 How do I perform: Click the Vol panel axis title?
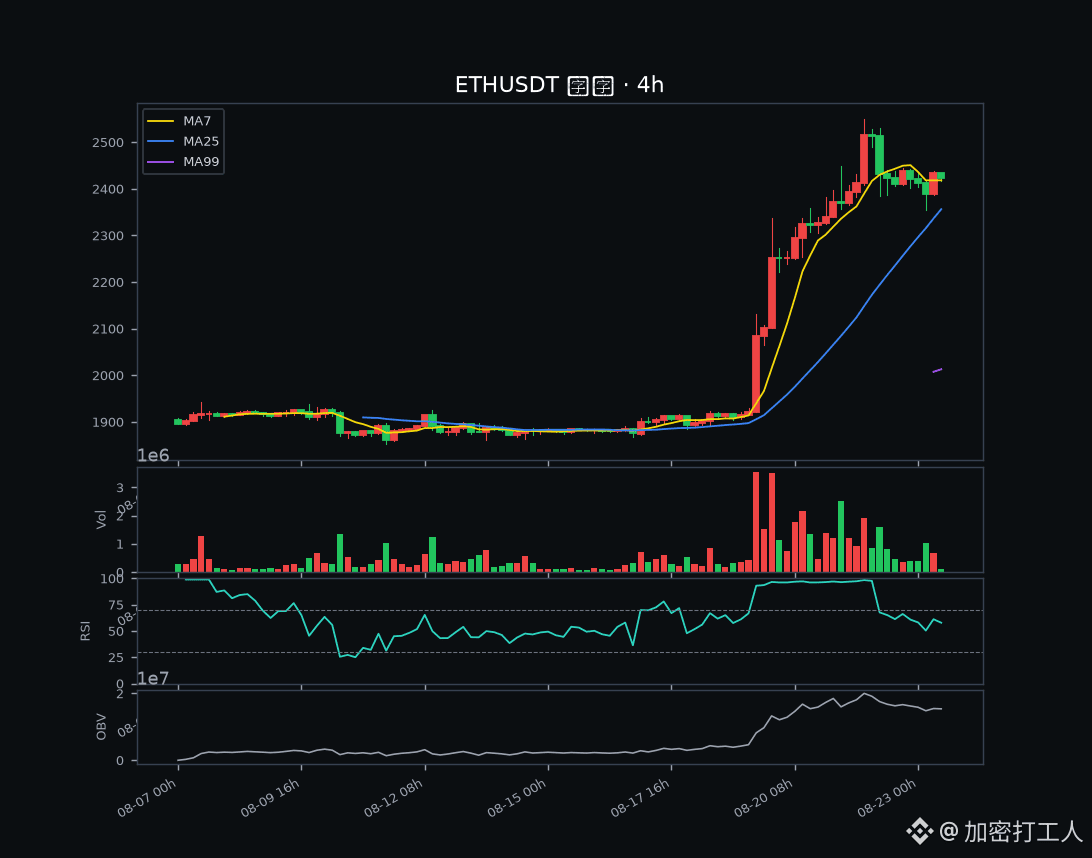pos(102,520)
